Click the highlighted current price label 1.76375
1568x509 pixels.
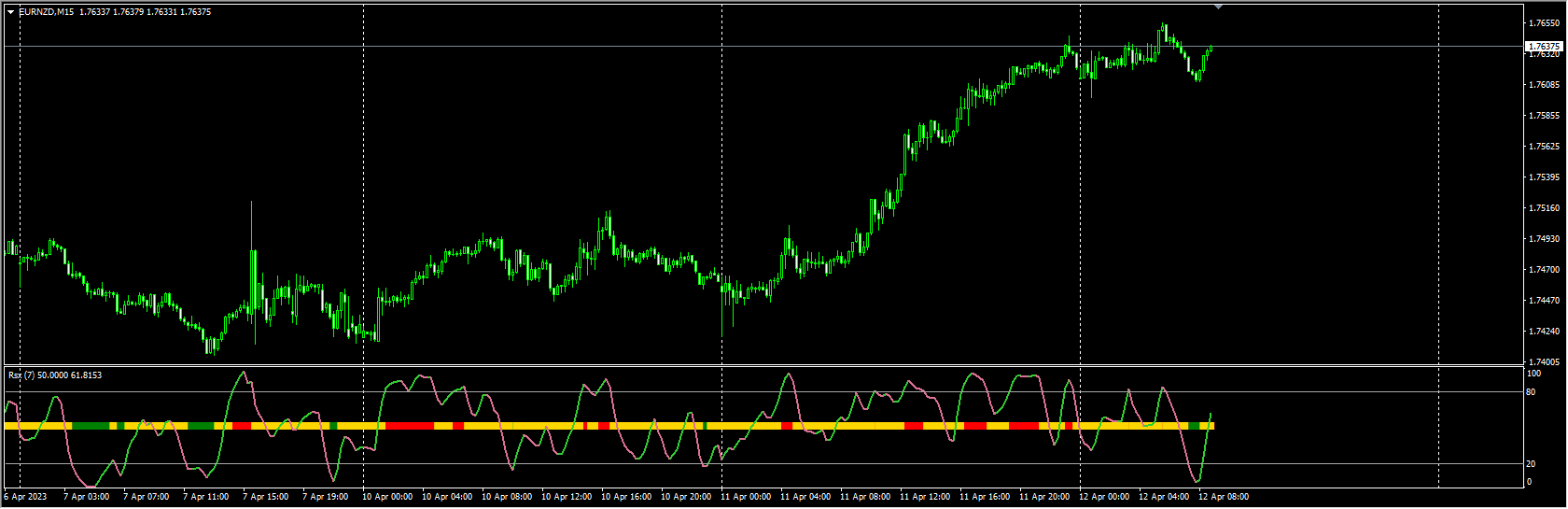coord(1544,46)
